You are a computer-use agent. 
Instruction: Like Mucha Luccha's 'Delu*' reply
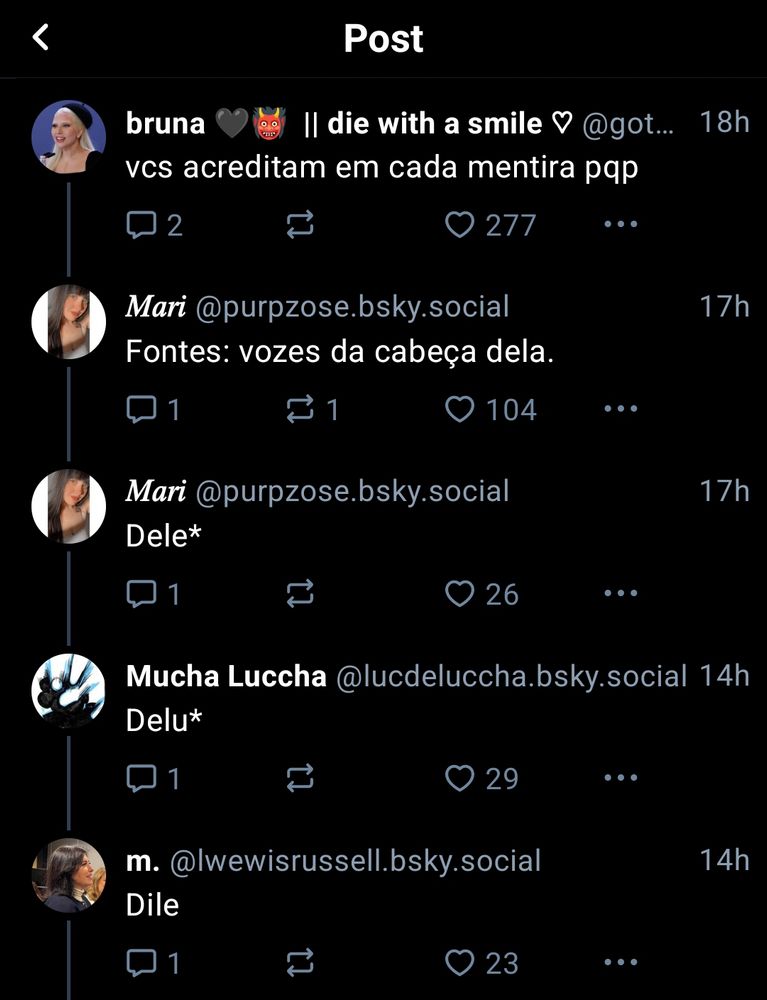pyautogui.click(x=481, y=778)
